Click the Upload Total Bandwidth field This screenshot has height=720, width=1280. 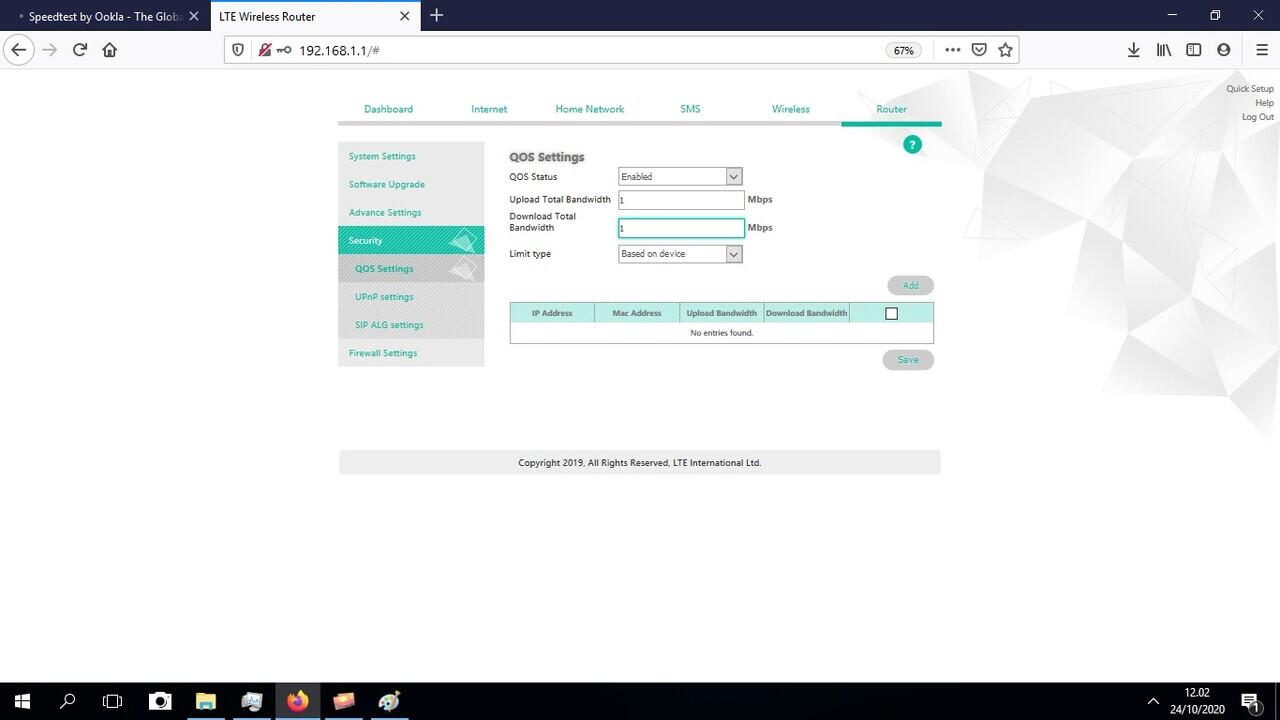tap(681, 200)
